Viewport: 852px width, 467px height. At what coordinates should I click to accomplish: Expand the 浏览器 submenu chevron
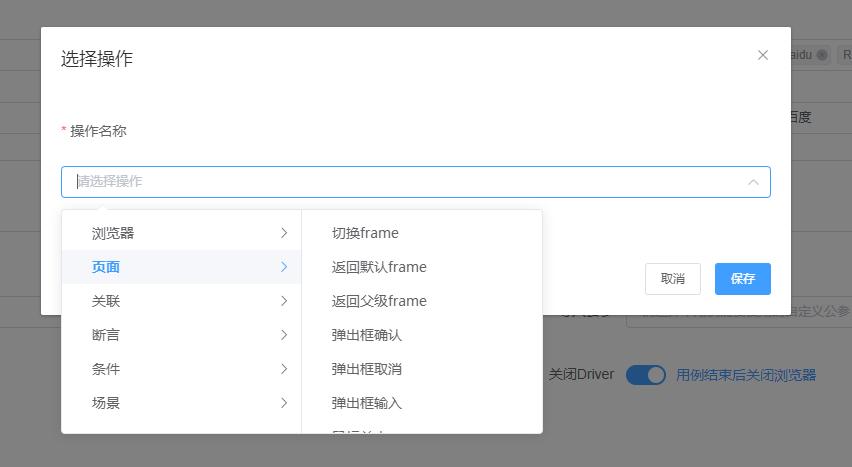(284, 233)
